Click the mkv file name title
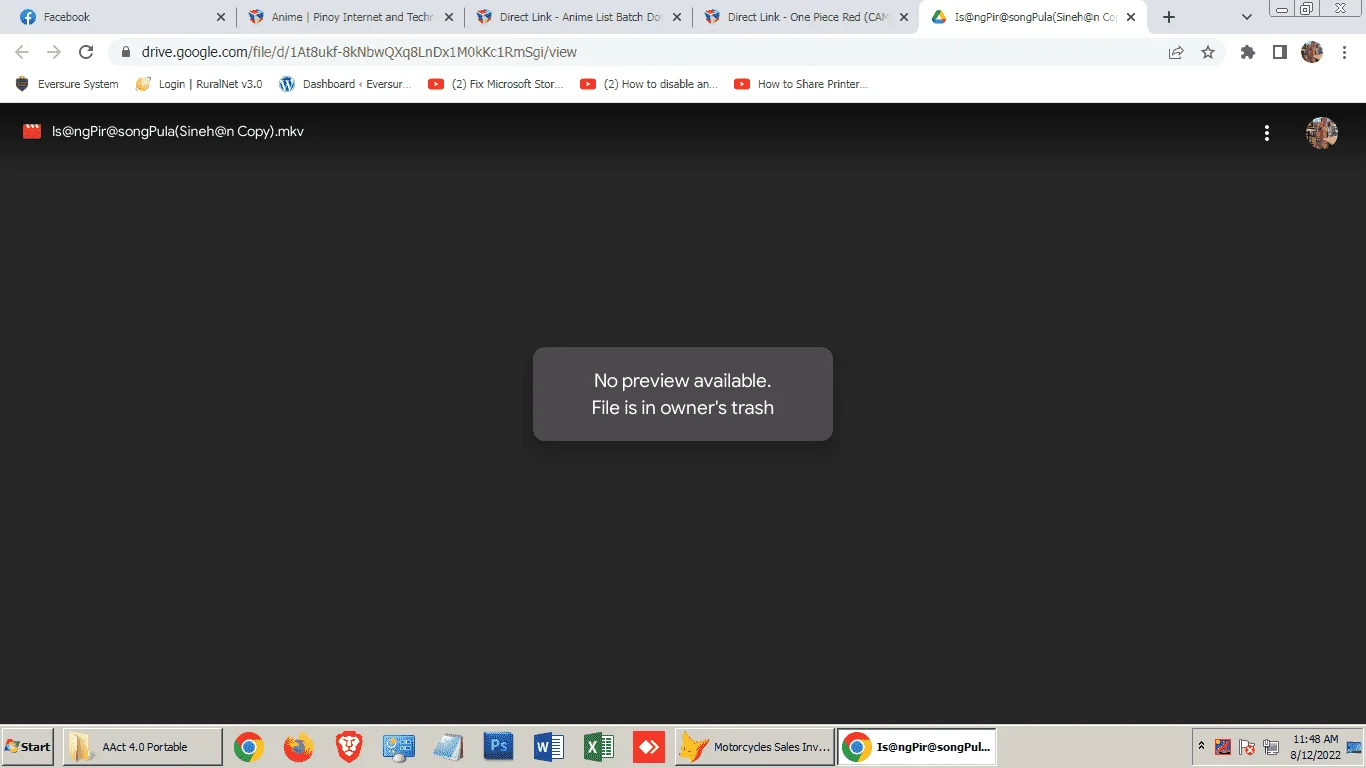1366x768 pixels. click(x=178, y=131)
